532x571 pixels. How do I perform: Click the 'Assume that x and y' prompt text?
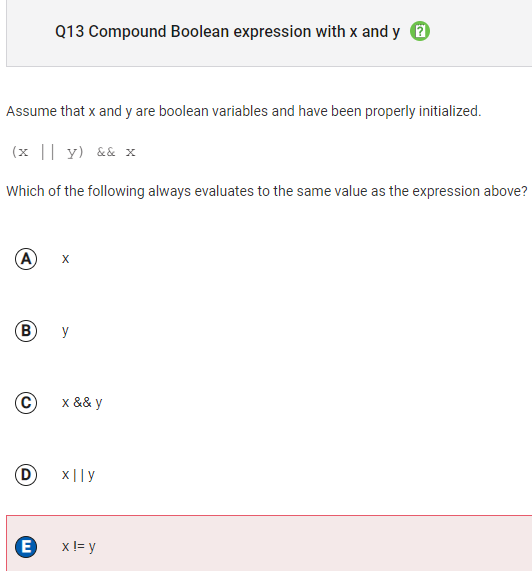244,111
